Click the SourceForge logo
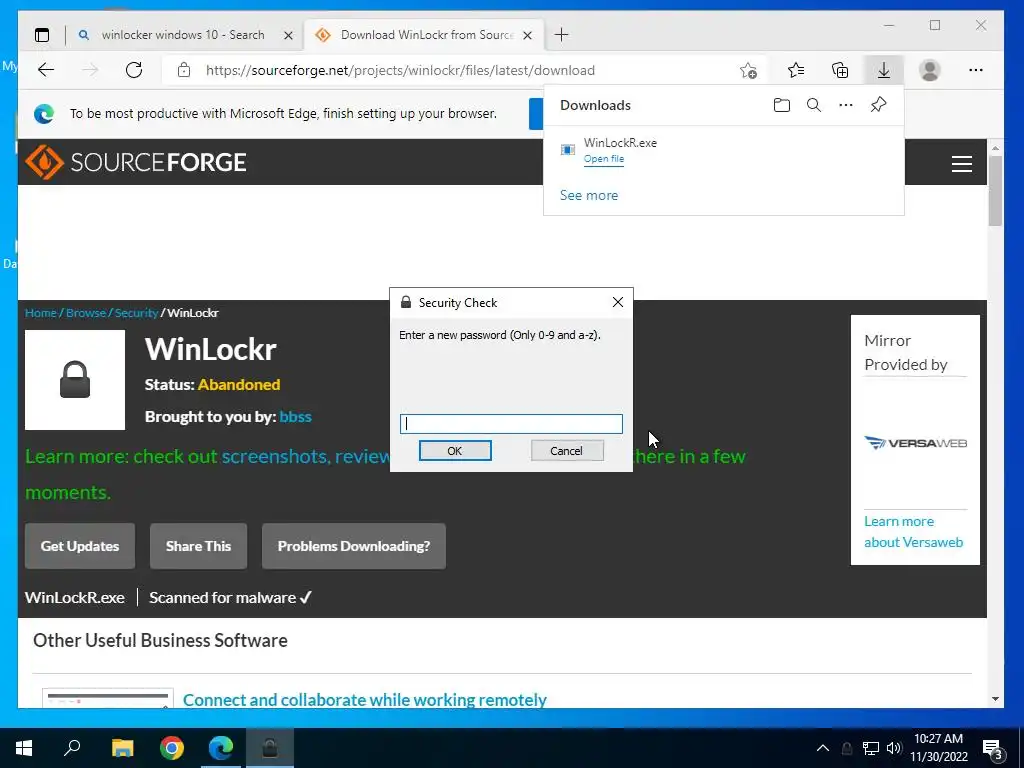 coord(136,162)
